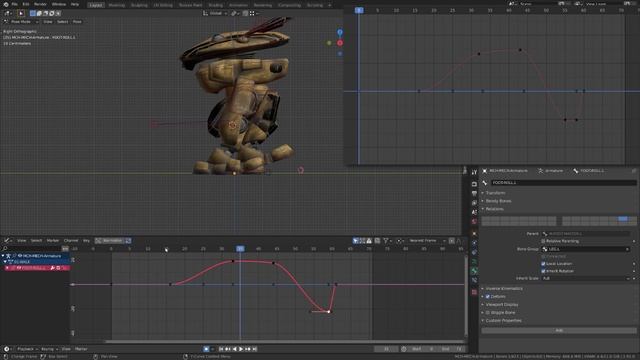Jump to the previous keyframe
The width and height of the screenshot is (640, 360).
tap(228, 349)
